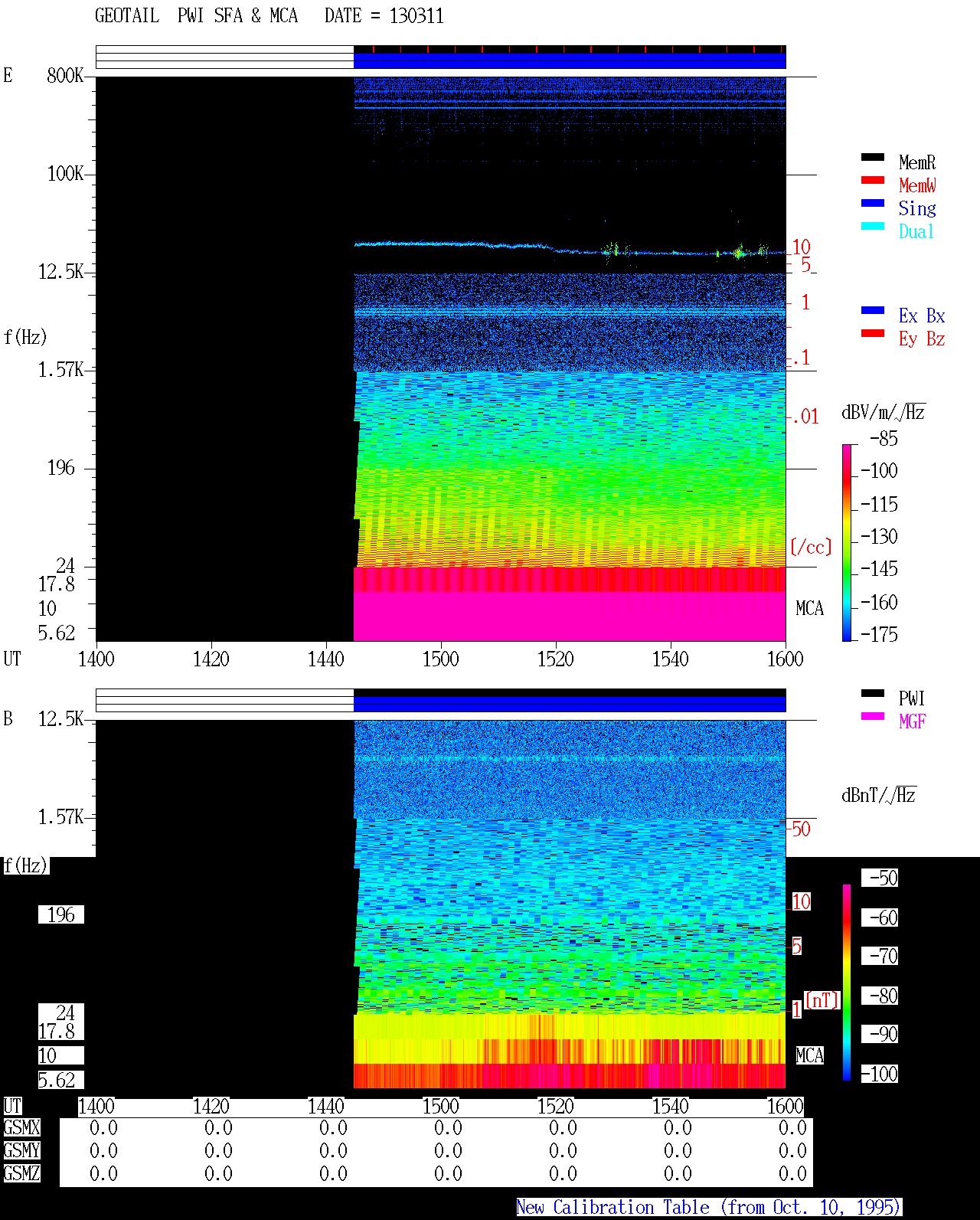Screen dimensions: 980x1220
Task: Click the "-145" color scale value
Action: (x=879, y=568)
